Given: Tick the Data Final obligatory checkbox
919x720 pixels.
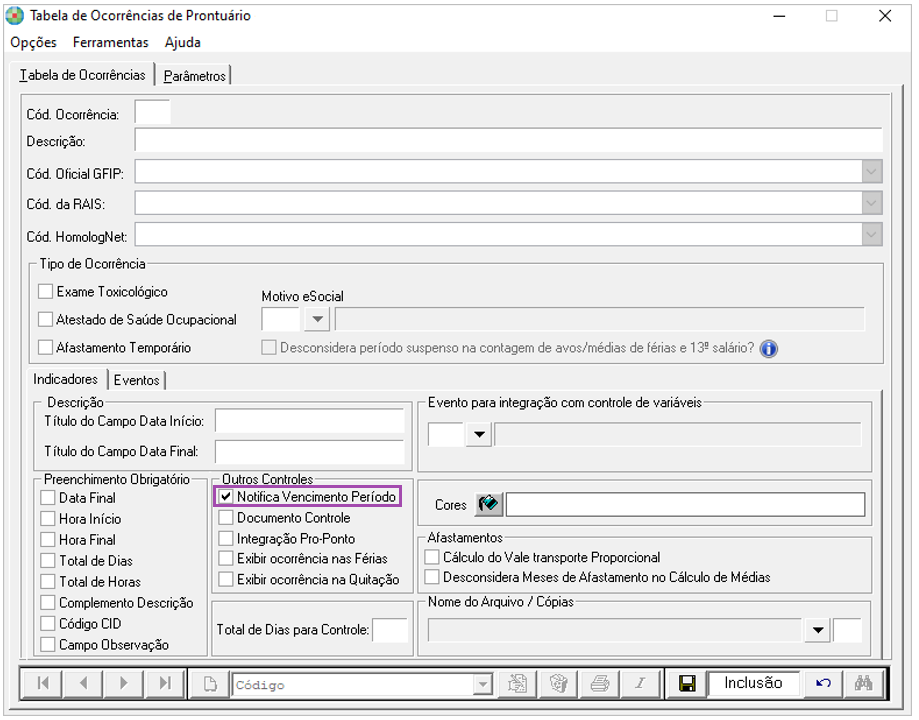Looking at the screenshot, I should [47, 498].
